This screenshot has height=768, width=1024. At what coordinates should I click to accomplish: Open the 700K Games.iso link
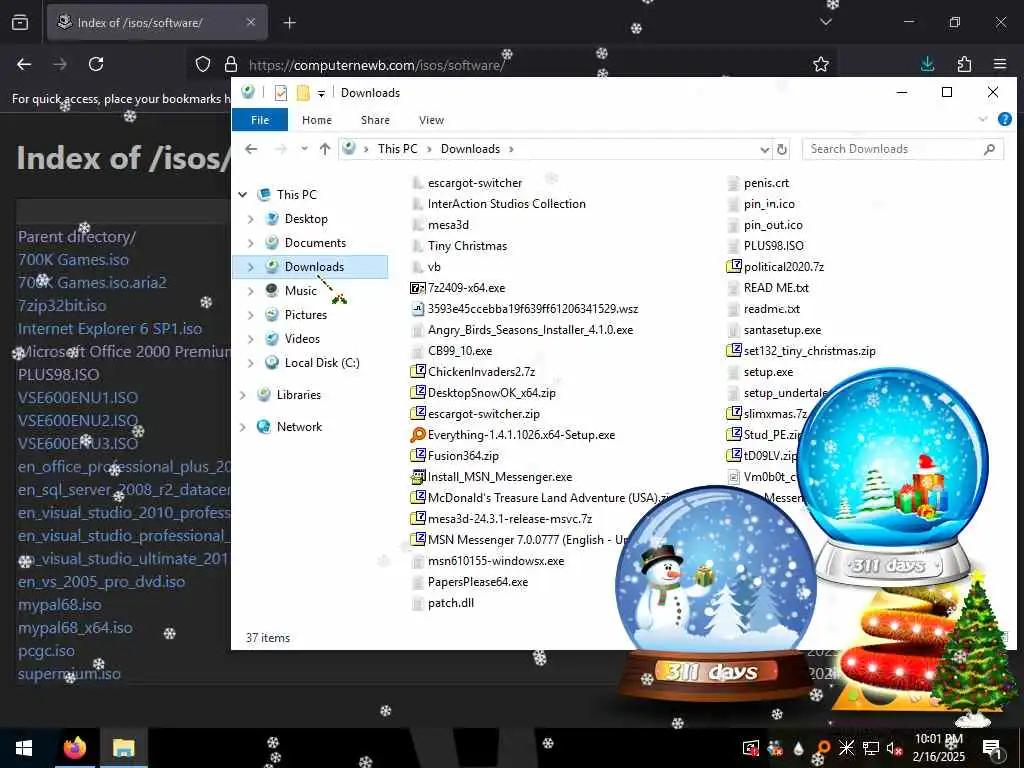(73, 260)
